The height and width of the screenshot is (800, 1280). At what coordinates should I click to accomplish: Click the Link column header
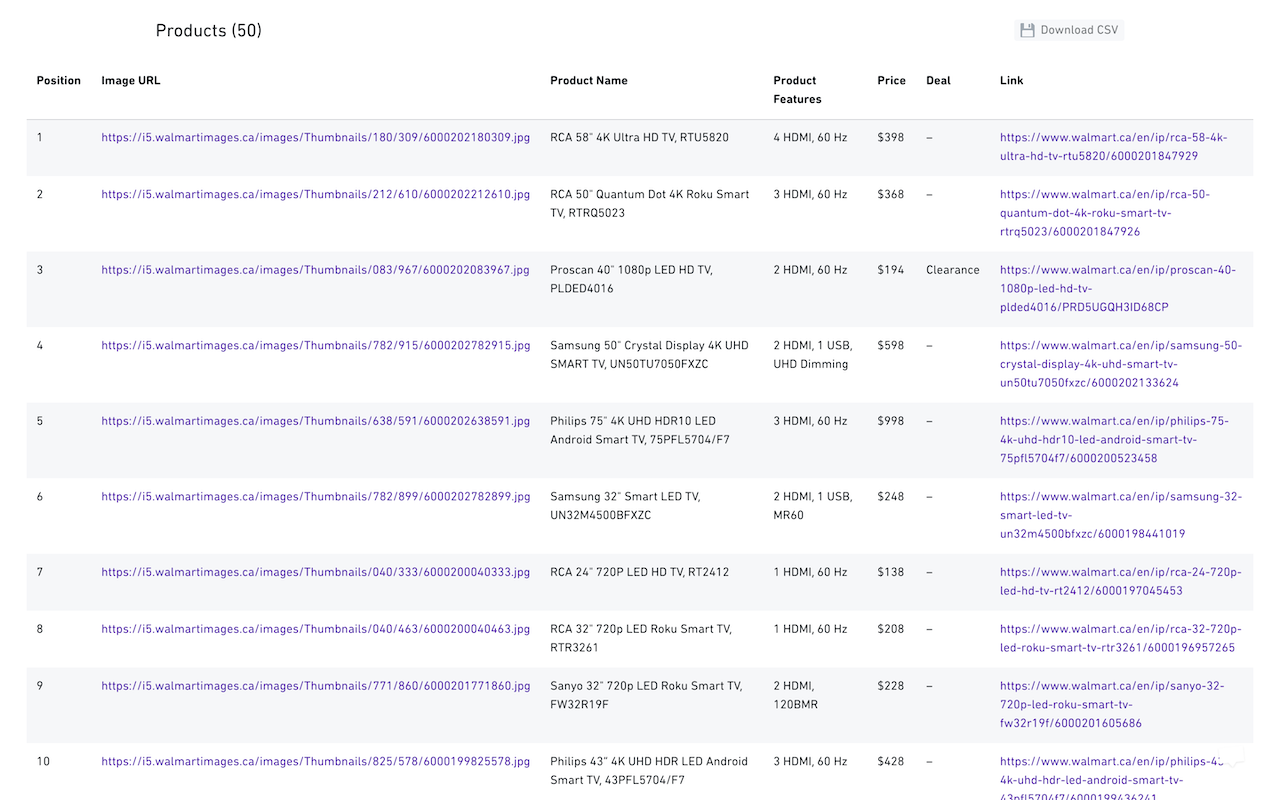click(x=1011, y=81)
